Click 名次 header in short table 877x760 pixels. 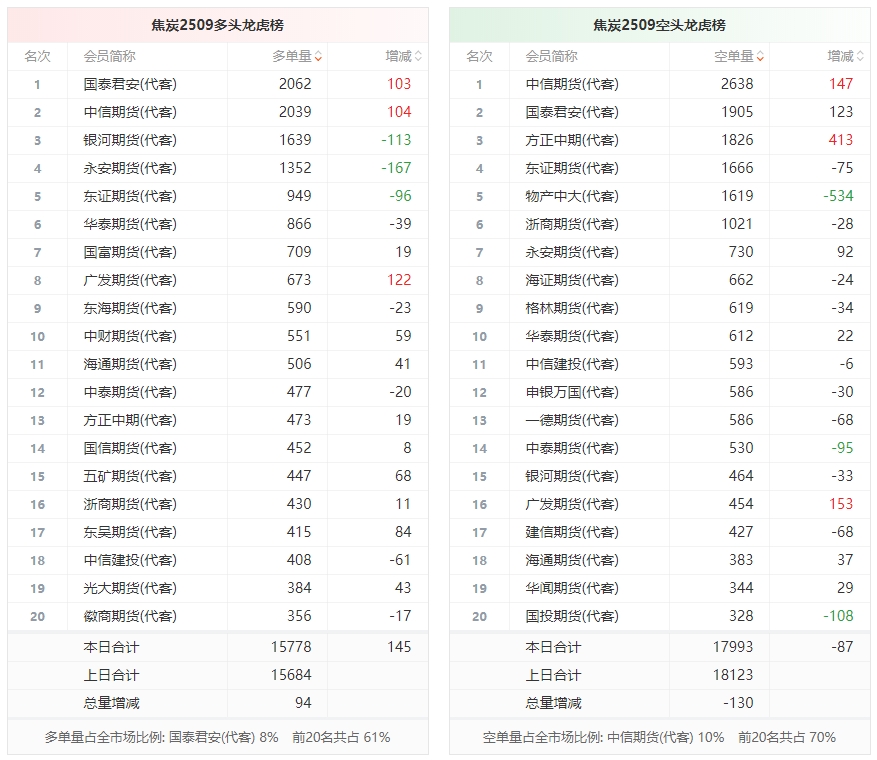click(479, 56)
